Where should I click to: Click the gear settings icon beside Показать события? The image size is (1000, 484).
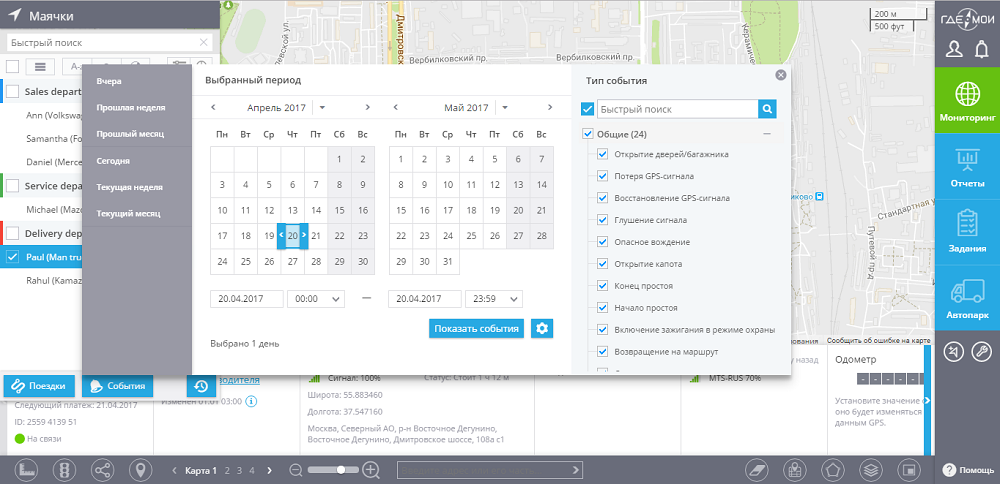pyautogui.click(x=542, y=329)
